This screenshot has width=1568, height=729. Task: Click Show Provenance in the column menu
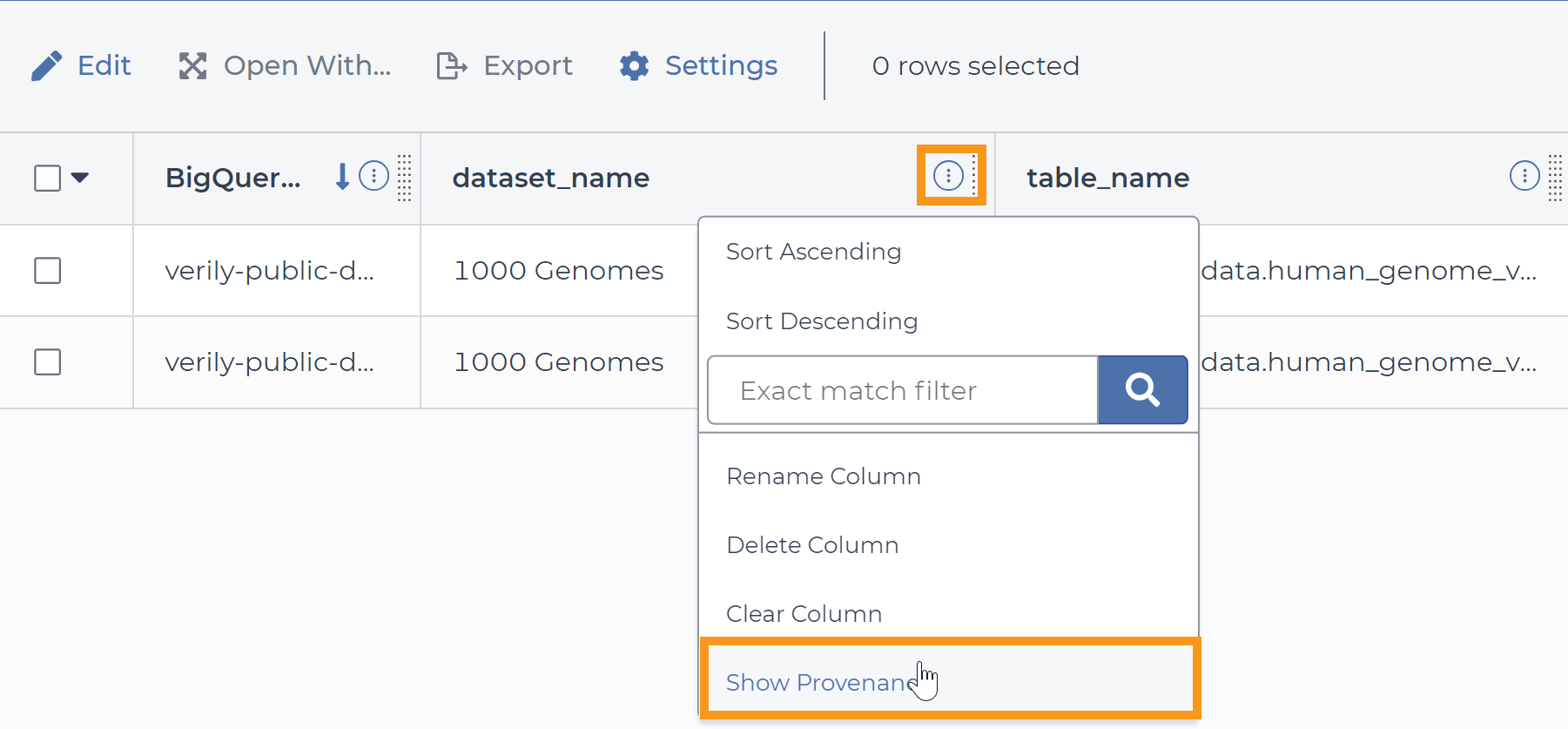(820, 683)
